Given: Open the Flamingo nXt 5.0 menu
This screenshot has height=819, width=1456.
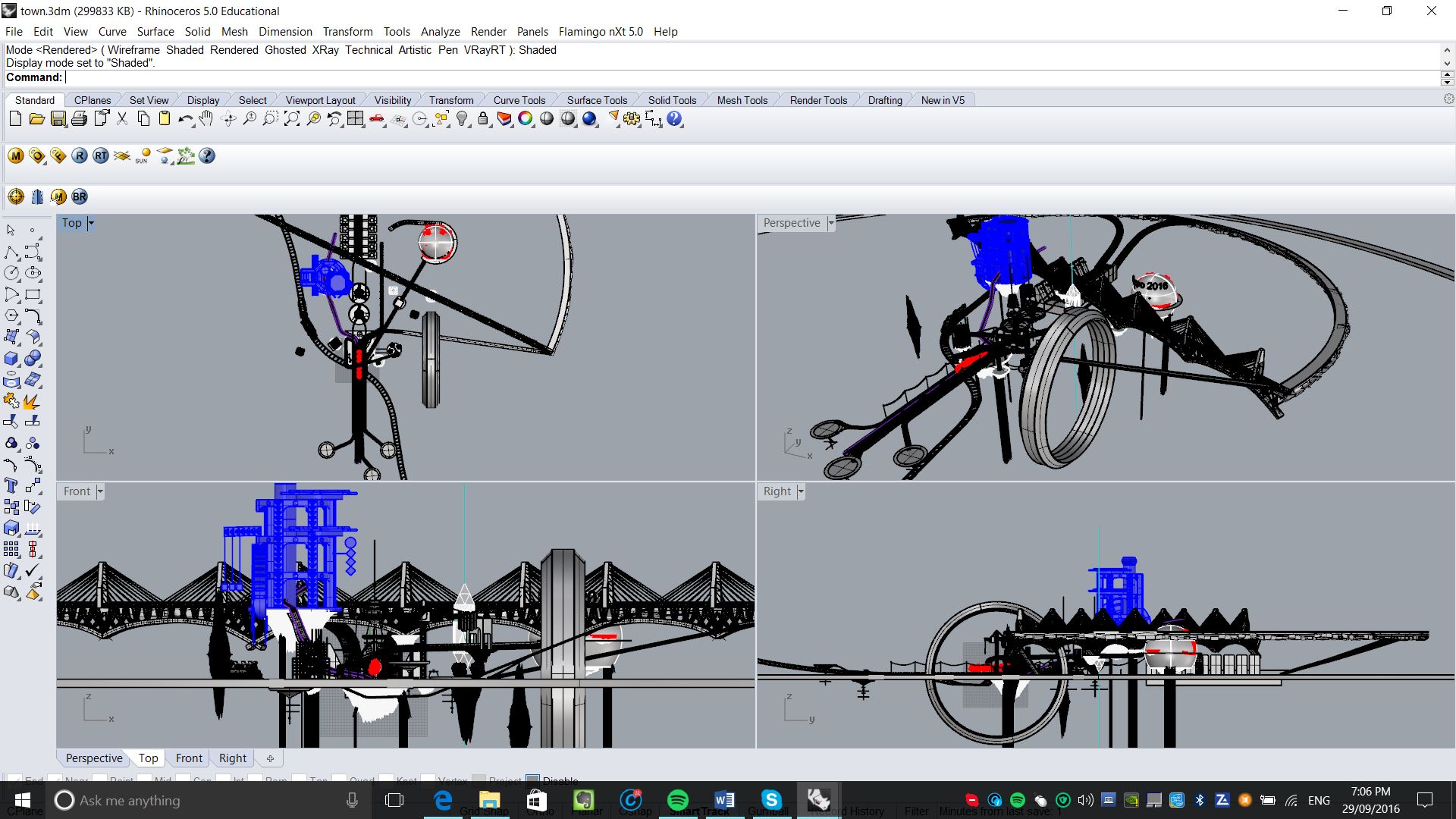Looking at the screenshot, I should point(601,32).
